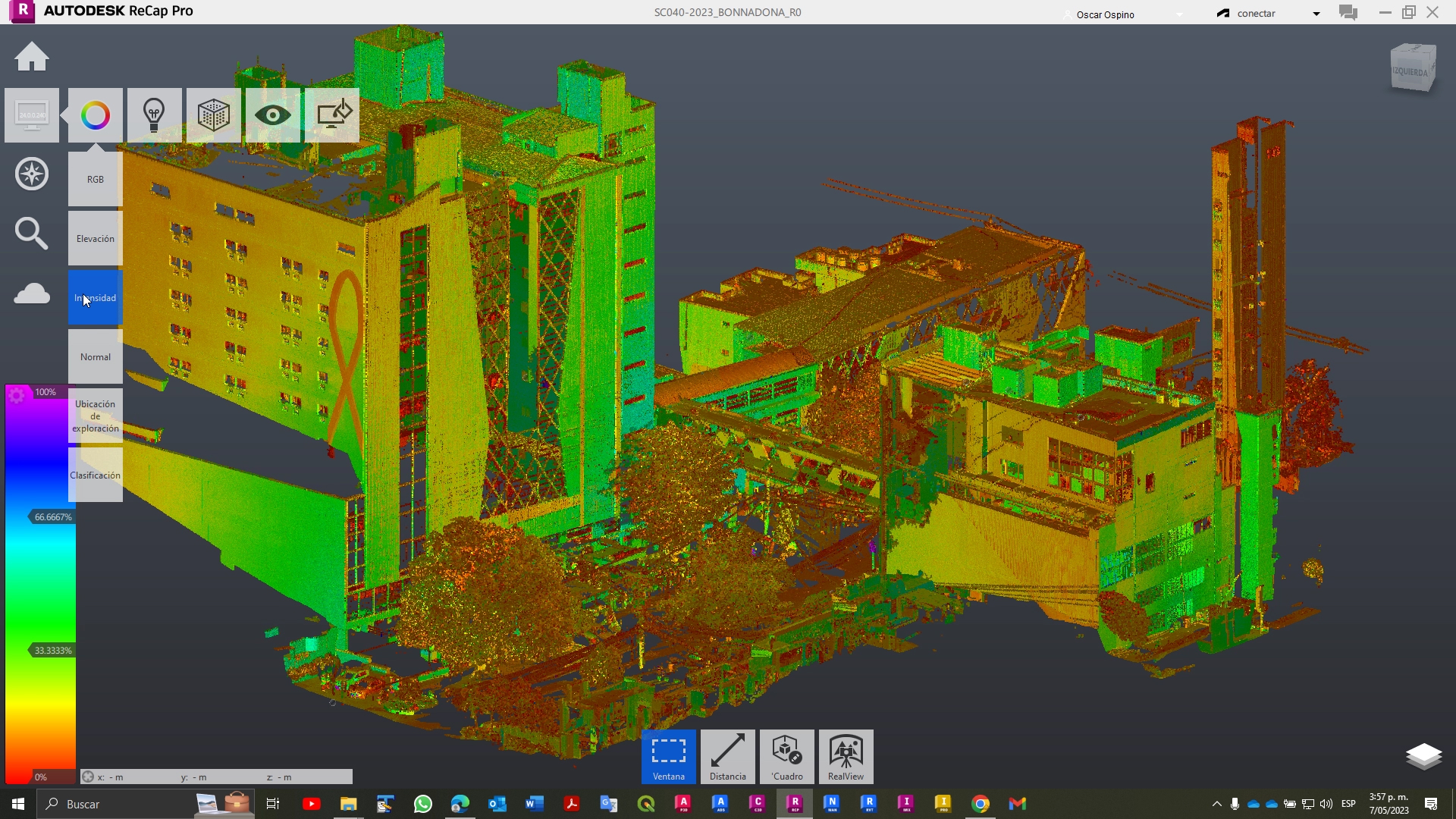1456x819 pixels.
Task: Open RealView mode
Action: coord(846,757)
